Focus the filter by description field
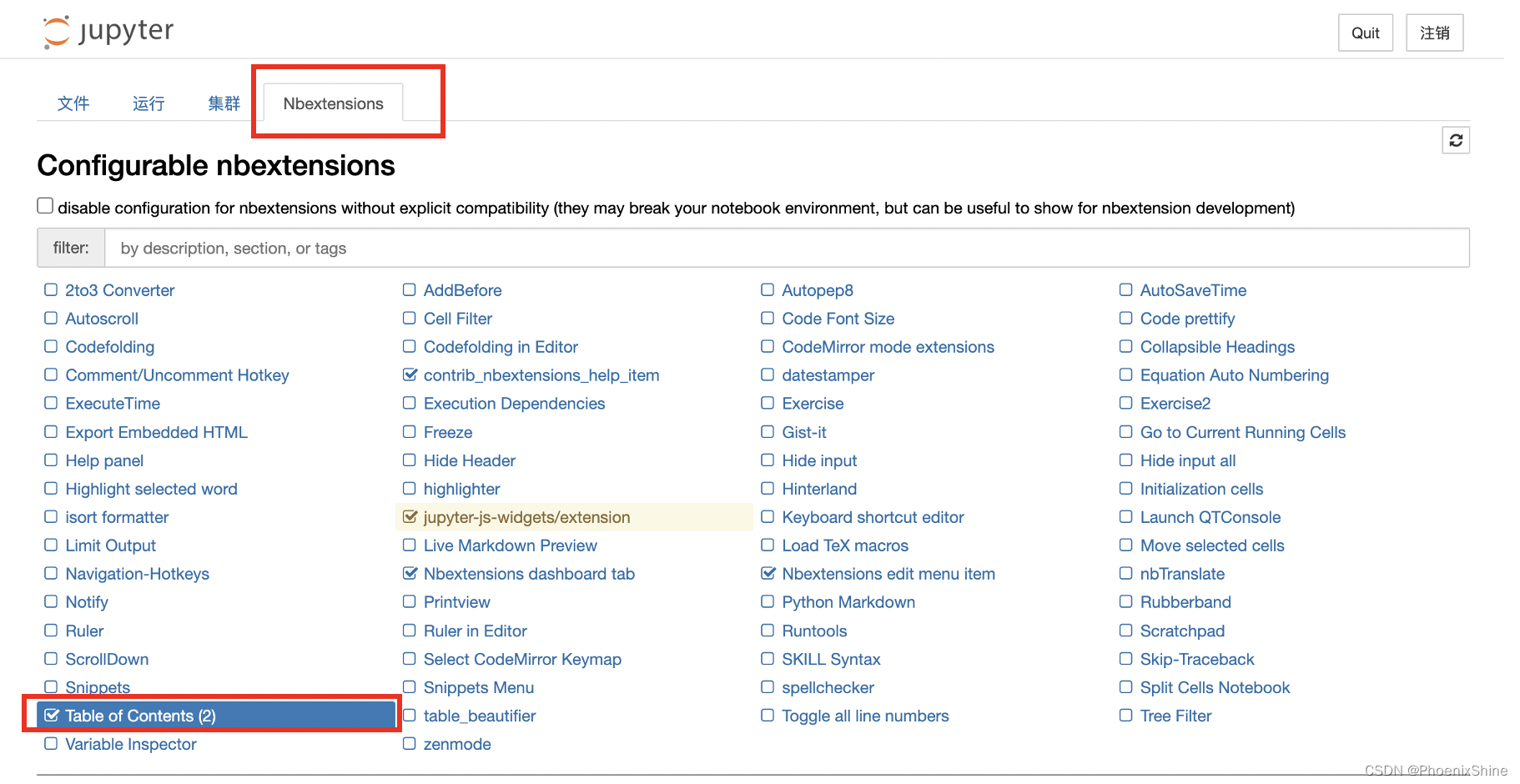The height and width of the screenshot is (784, 1520). pos(787,248)
